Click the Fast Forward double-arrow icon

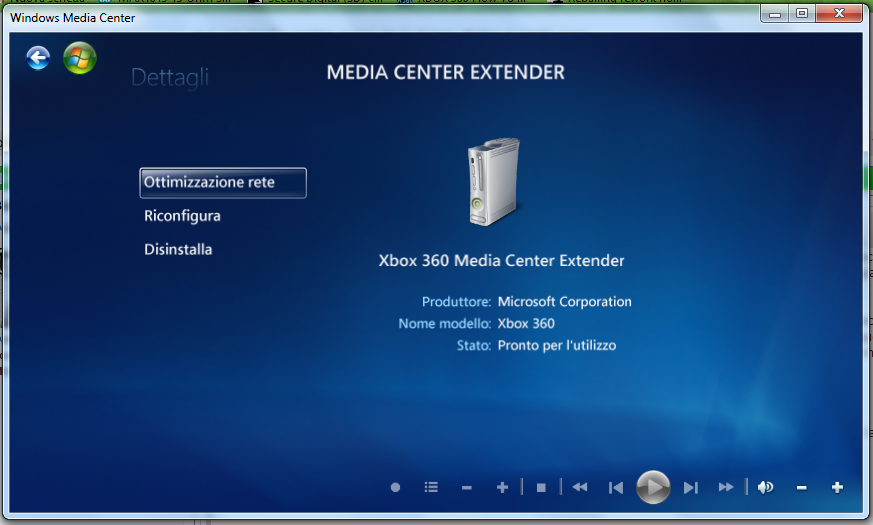coord(726,487)
